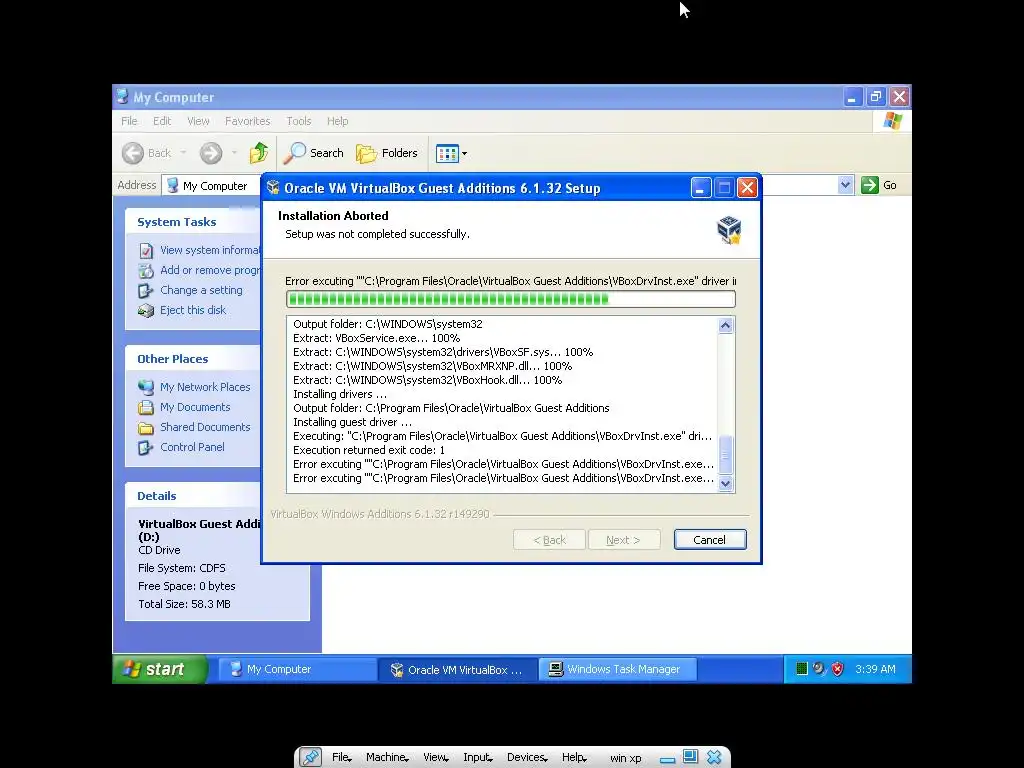Screen dimensions: 1024x768
Task: Click Folders in My Computer toolbar
Action: tap(387, 153)
